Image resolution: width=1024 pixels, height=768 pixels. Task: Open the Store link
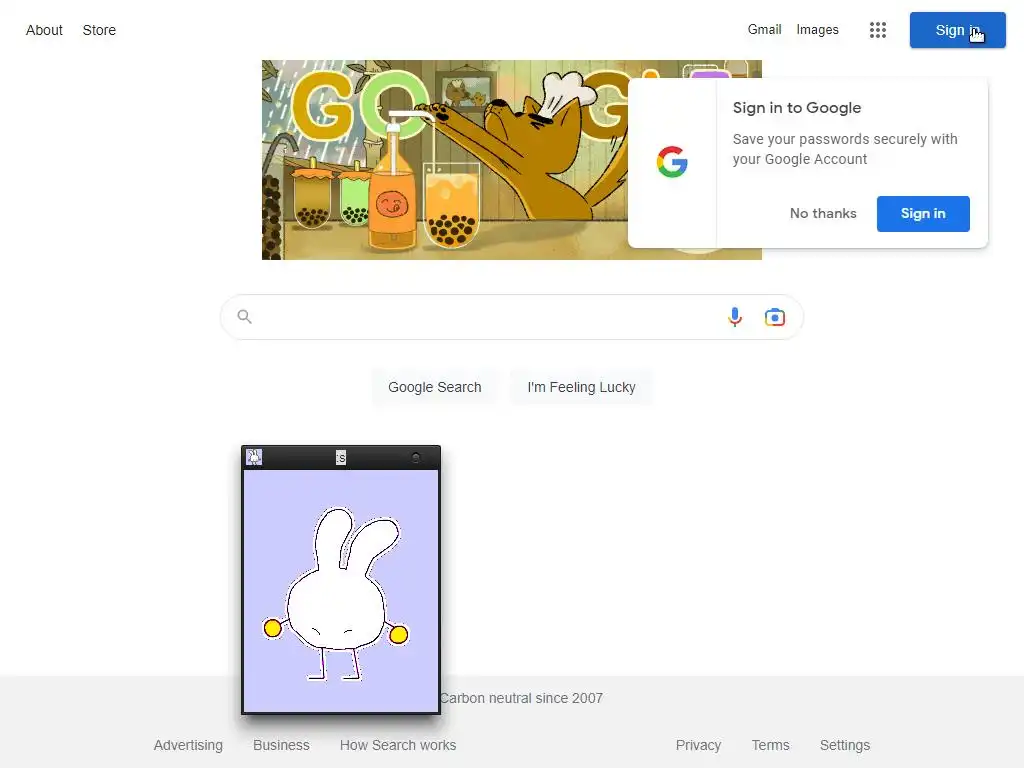[99, 30]
